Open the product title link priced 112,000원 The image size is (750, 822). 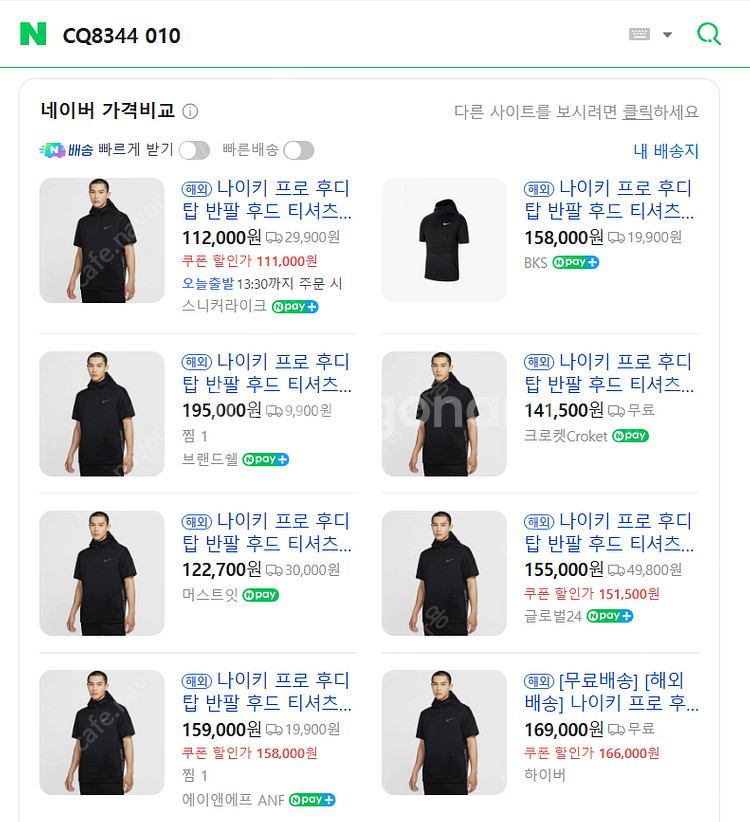(267, 199)
